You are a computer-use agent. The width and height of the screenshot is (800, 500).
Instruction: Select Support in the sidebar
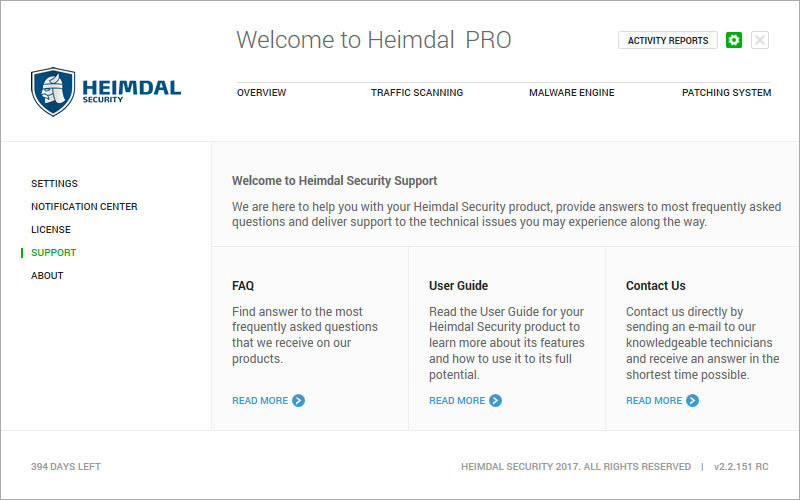click(54, 253)
